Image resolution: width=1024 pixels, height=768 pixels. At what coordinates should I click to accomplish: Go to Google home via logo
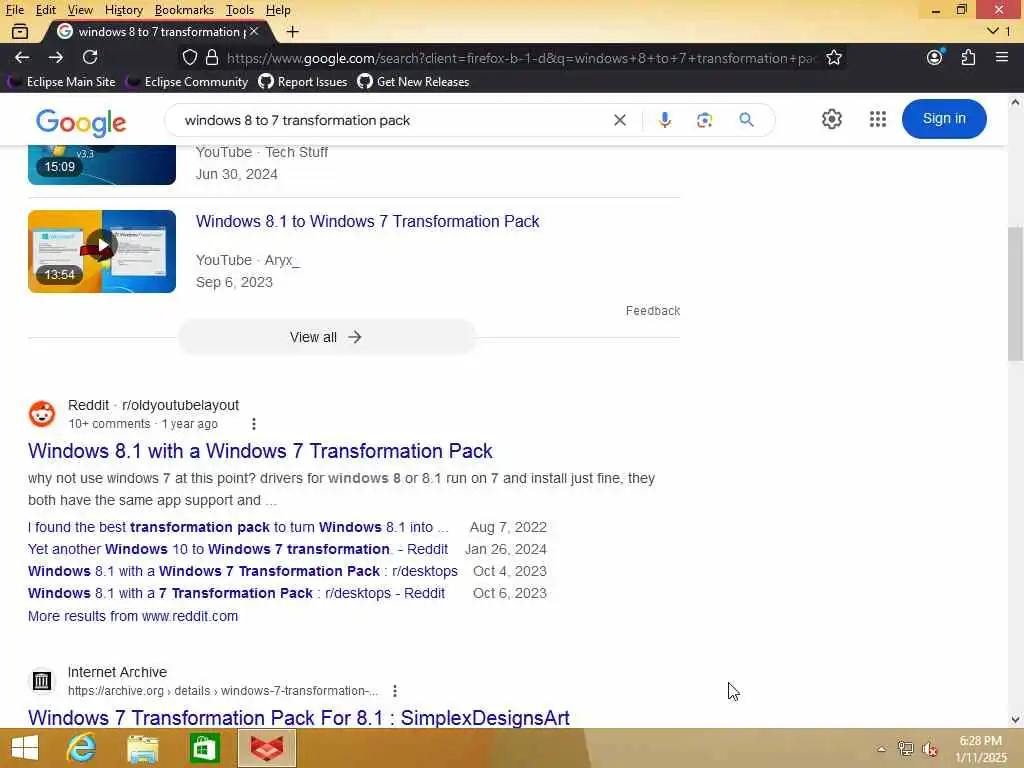81,122
